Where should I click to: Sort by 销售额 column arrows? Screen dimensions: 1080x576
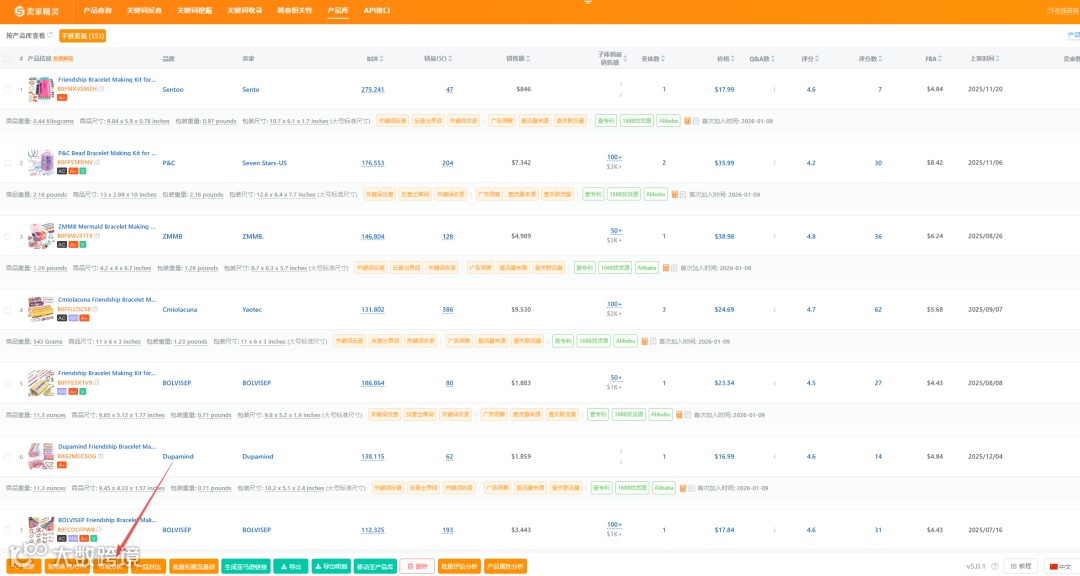click(x=528, y=59)
